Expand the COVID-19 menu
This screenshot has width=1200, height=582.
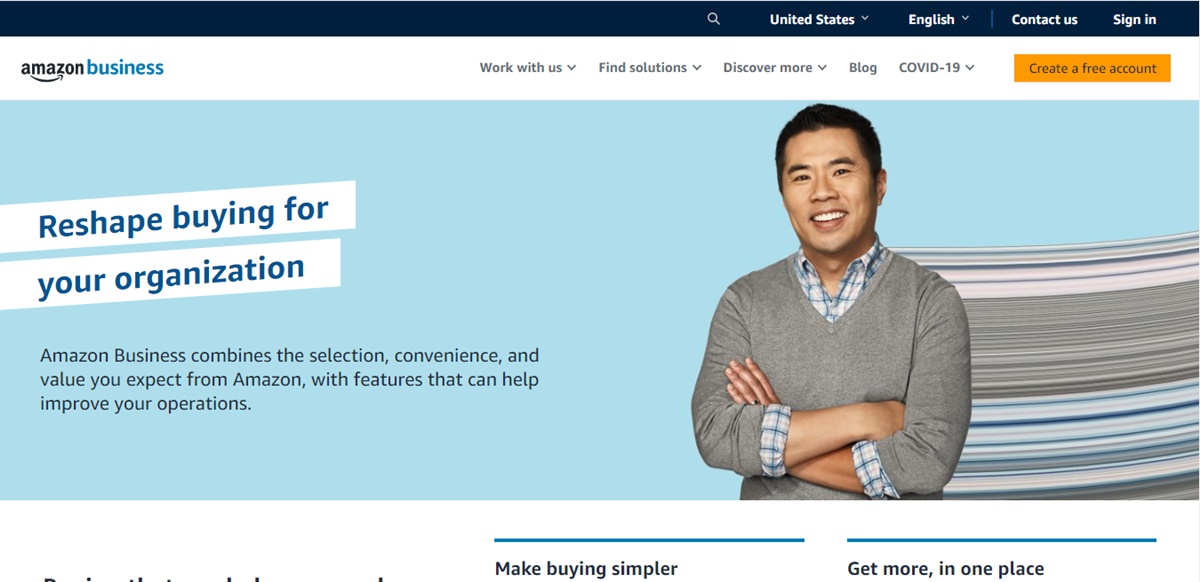coord(936,68)
